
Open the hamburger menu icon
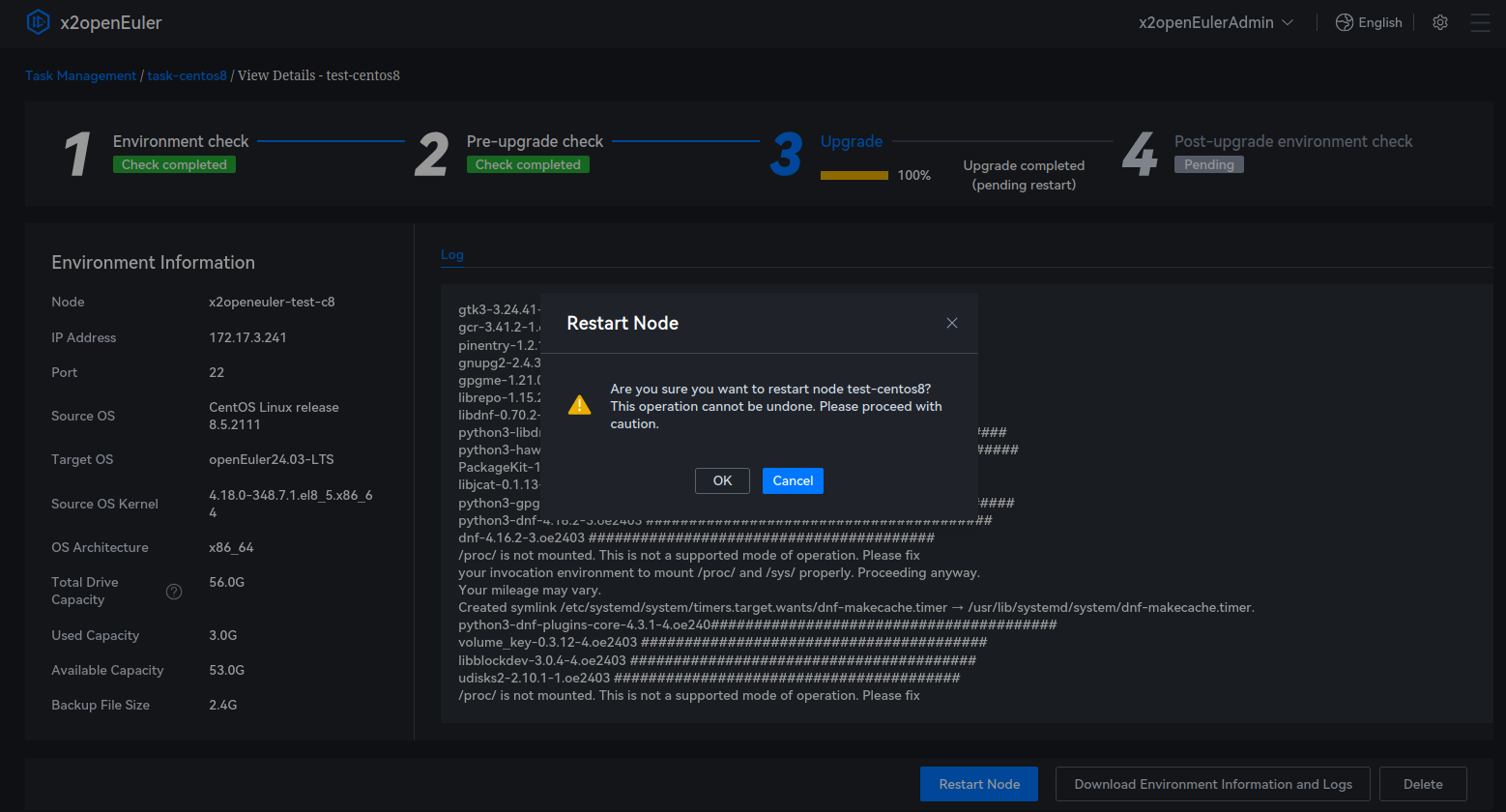(1480, 22)
